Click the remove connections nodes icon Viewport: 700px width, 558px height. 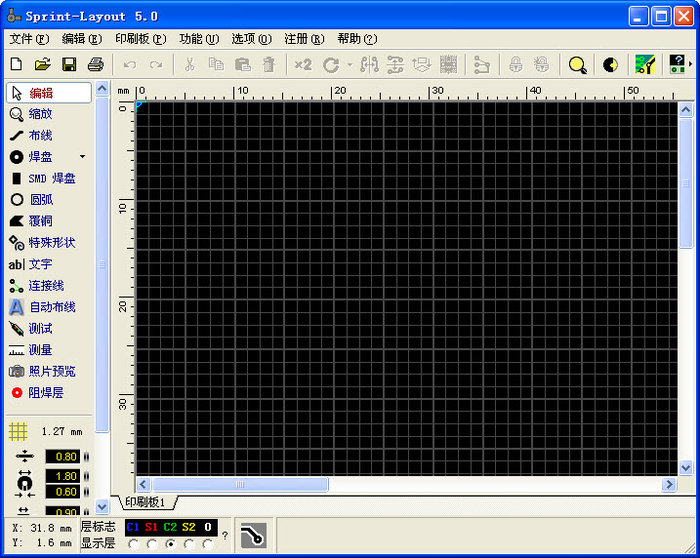coord(482,65)
